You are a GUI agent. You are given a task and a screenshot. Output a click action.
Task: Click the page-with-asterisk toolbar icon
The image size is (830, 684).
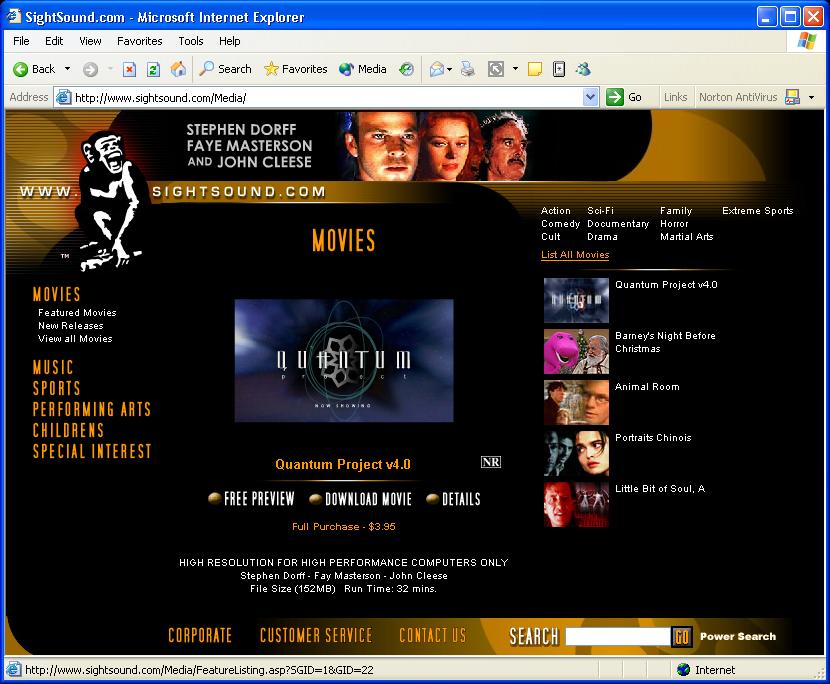(559, 69)
